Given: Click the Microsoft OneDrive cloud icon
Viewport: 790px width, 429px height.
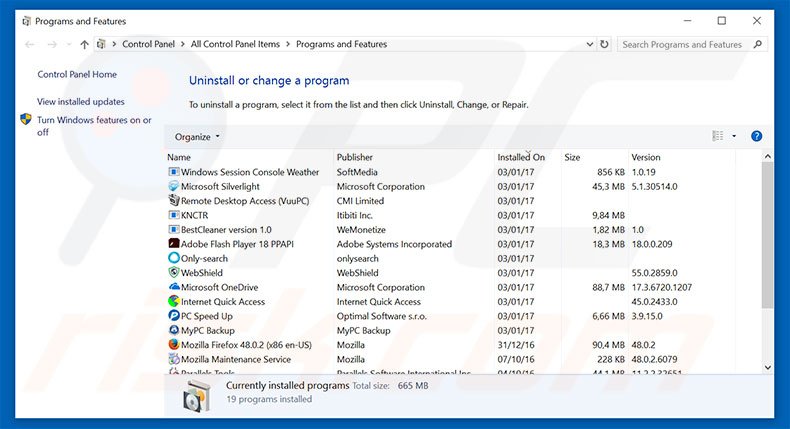Looking at the screenshot, I should pyautogui.click(x=174, y=287).
